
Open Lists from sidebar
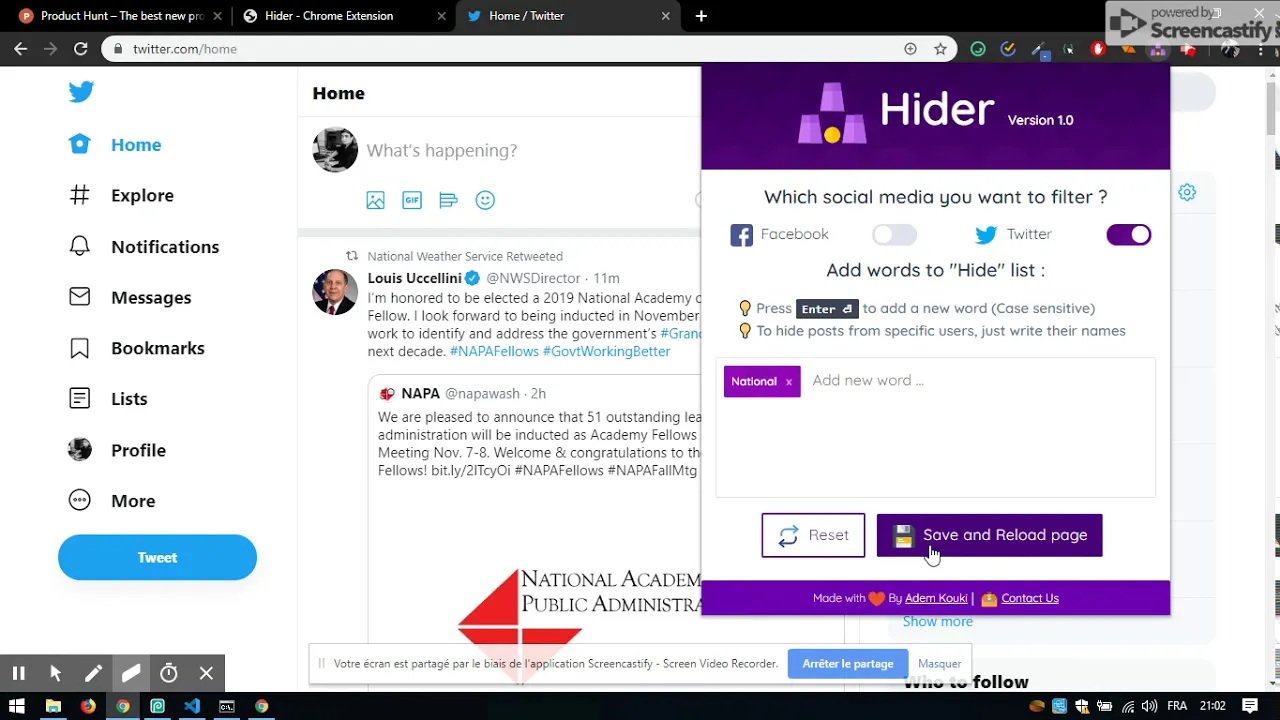(x=108, y=399)
